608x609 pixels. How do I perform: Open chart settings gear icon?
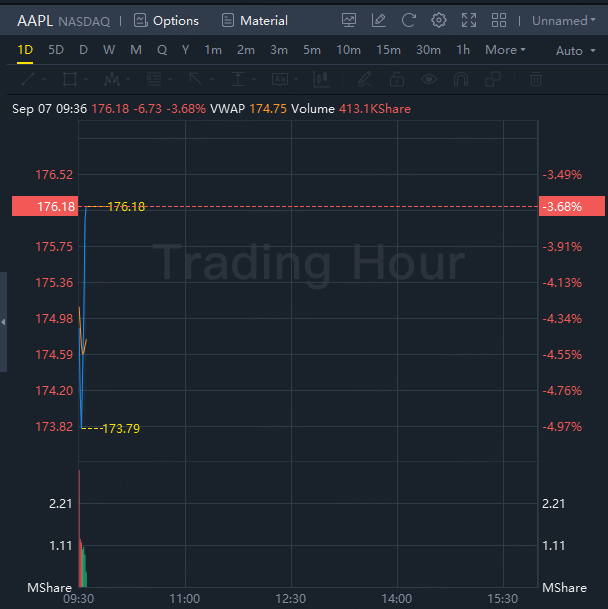click(x=439, y=20)
